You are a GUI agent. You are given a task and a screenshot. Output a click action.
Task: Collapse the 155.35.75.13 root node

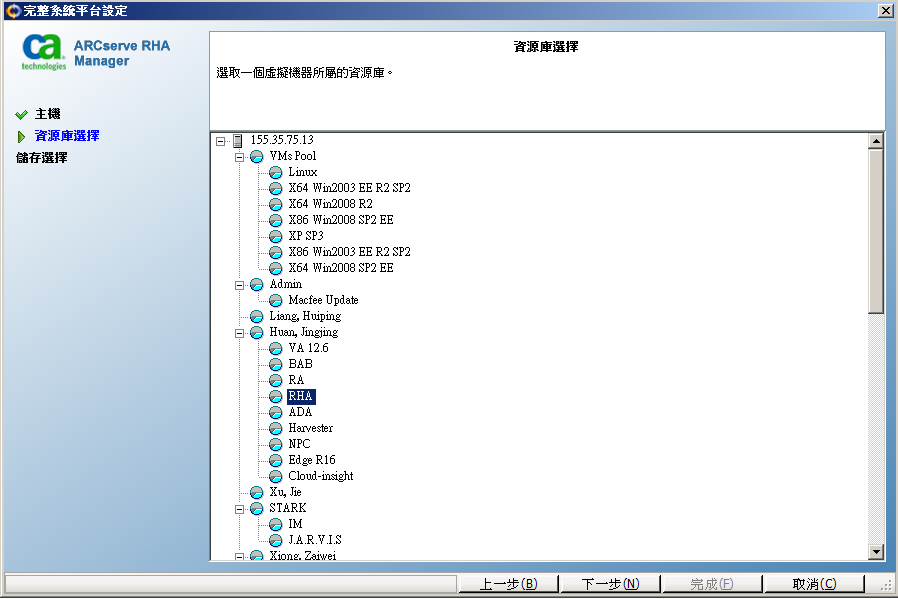tap(220, 141)
